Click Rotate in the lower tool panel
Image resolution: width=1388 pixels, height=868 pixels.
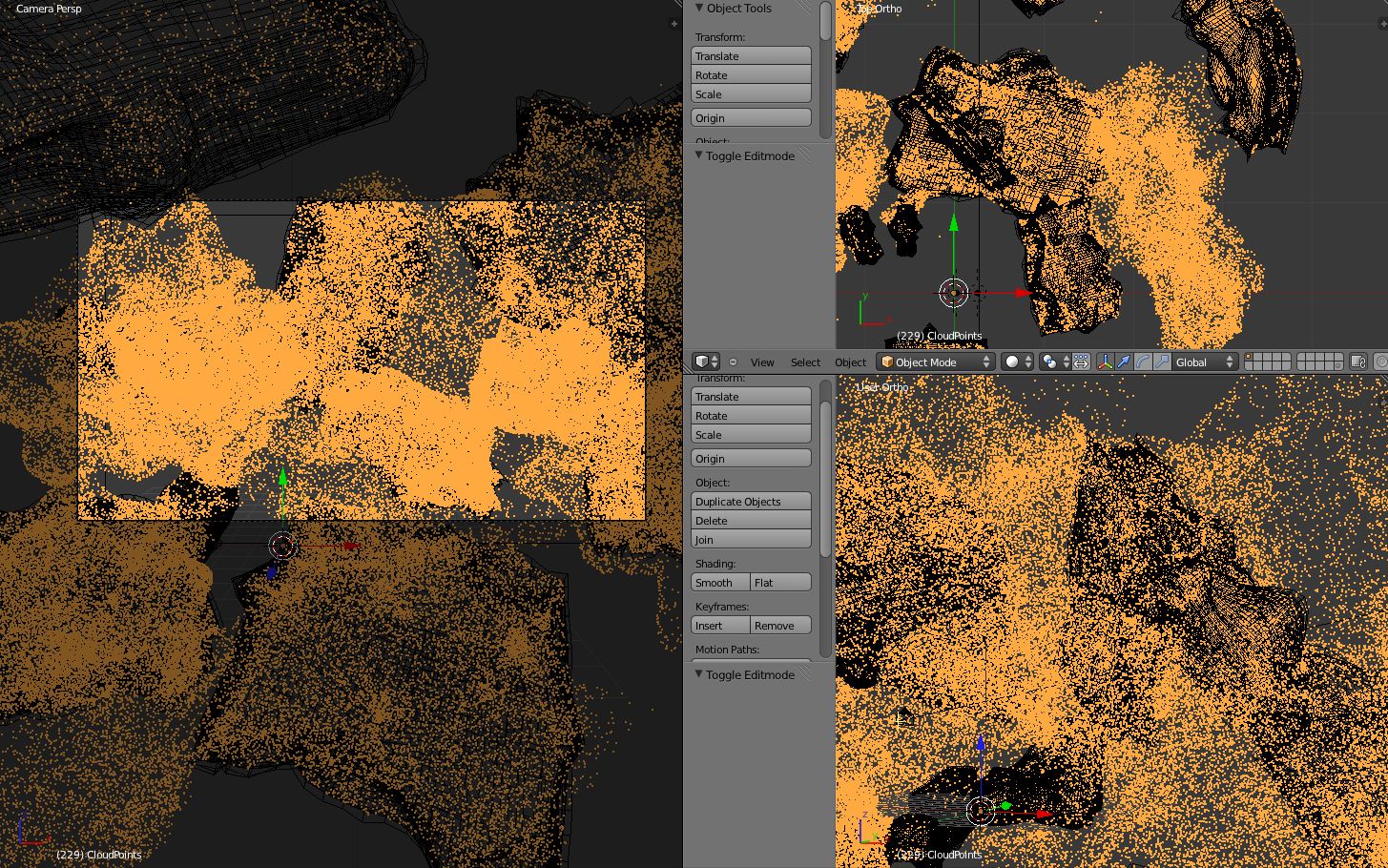(751, 416)
